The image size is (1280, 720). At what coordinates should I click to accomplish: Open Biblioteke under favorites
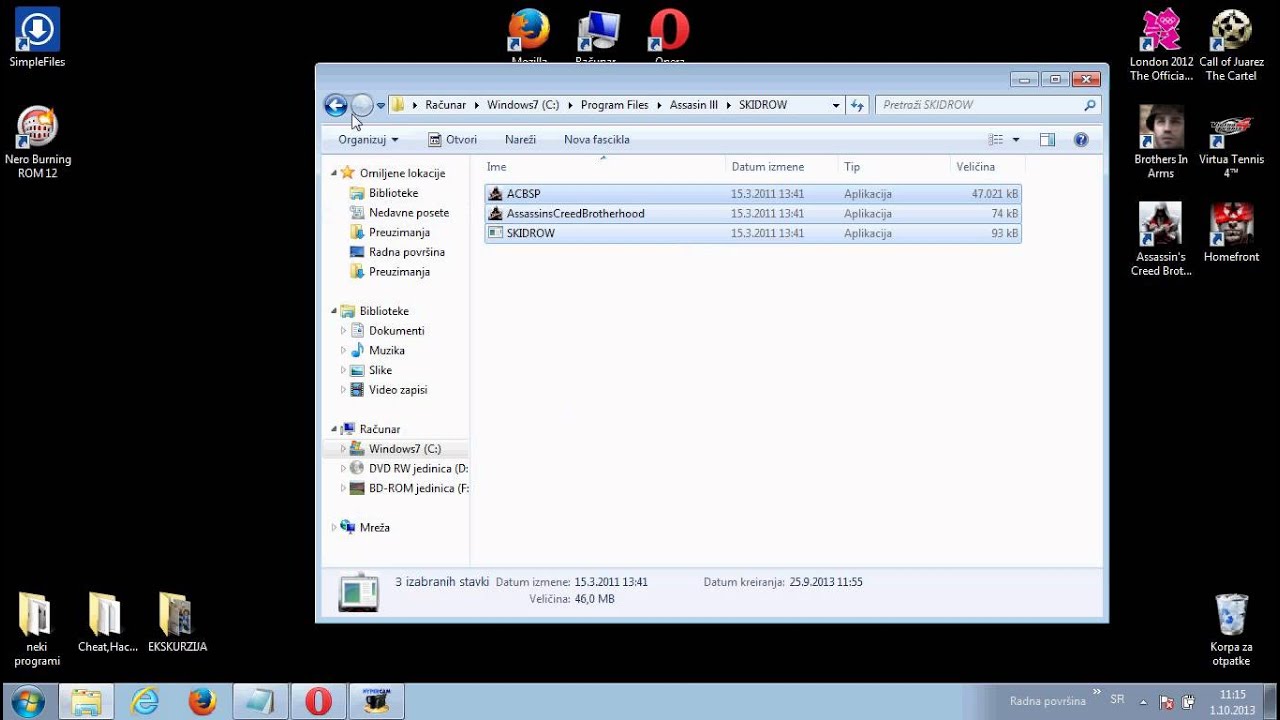click(393, 193)
